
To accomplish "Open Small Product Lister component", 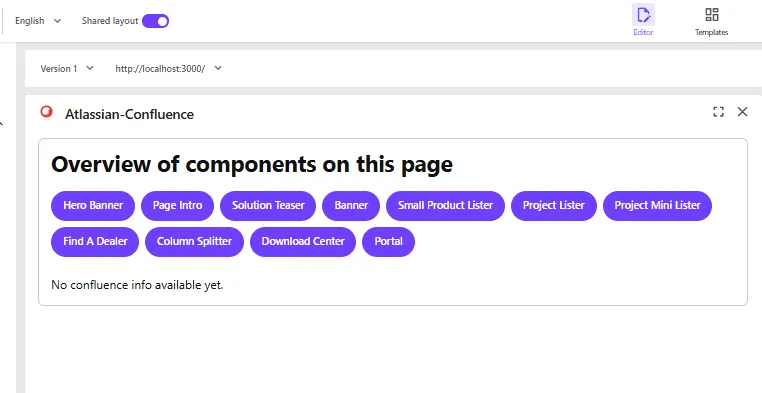I will (x=445, y=205).
